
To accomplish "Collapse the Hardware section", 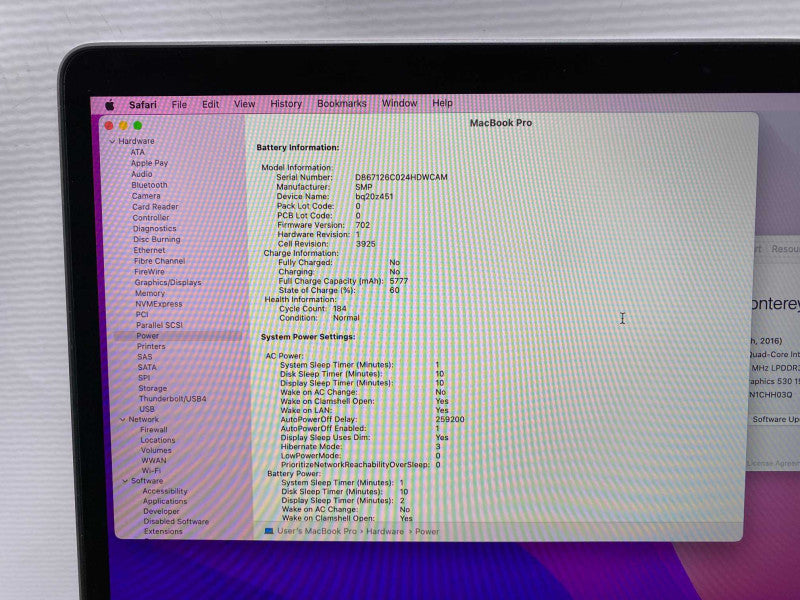I will 112,141.
